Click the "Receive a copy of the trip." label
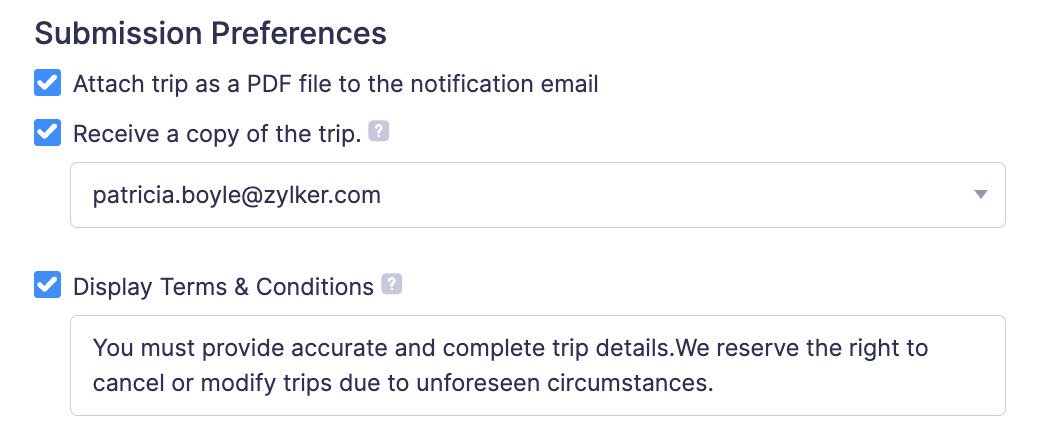 (x=216, y=134)
